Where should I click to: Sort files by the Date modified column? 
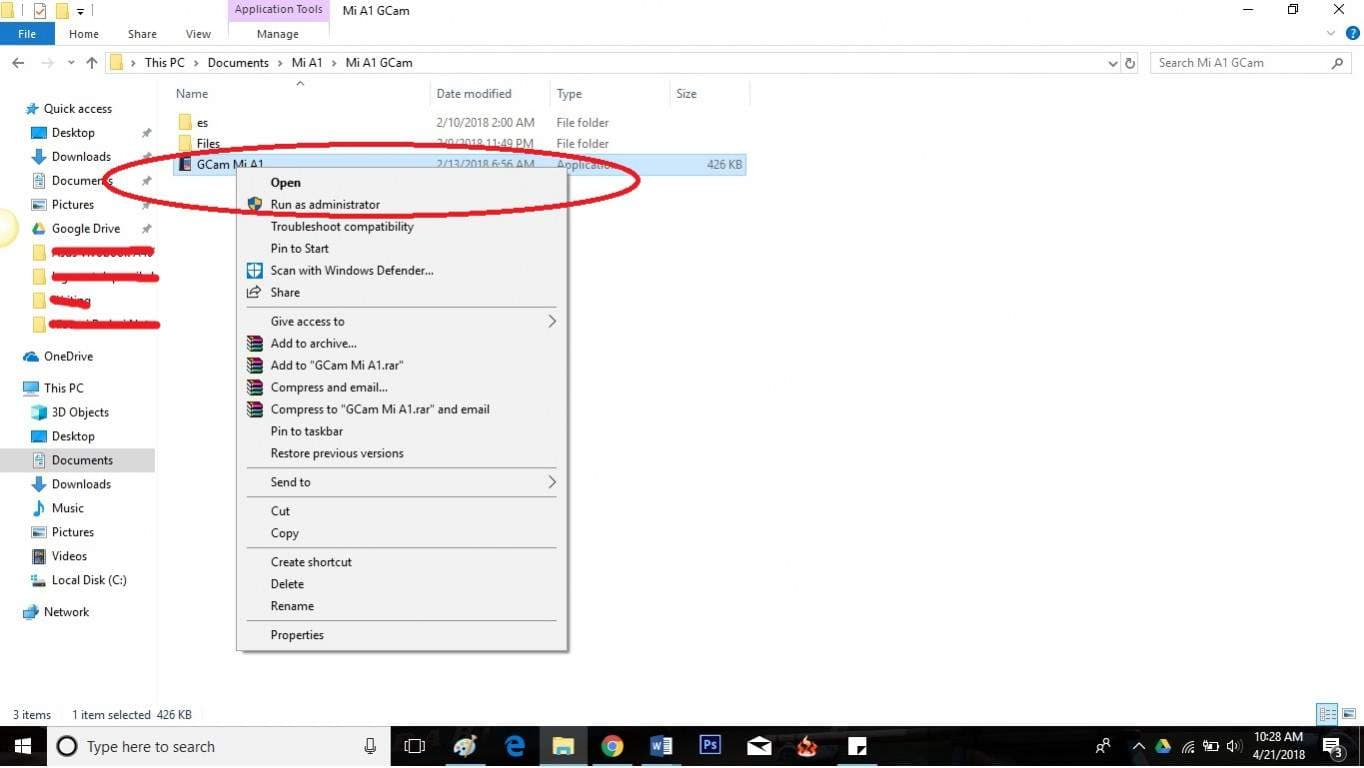point(490,93)
